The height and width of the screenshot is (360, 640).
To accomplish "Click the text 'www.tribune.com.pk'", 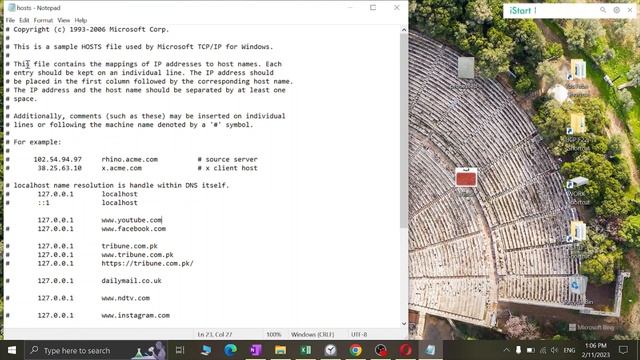I will pos(138,255).
